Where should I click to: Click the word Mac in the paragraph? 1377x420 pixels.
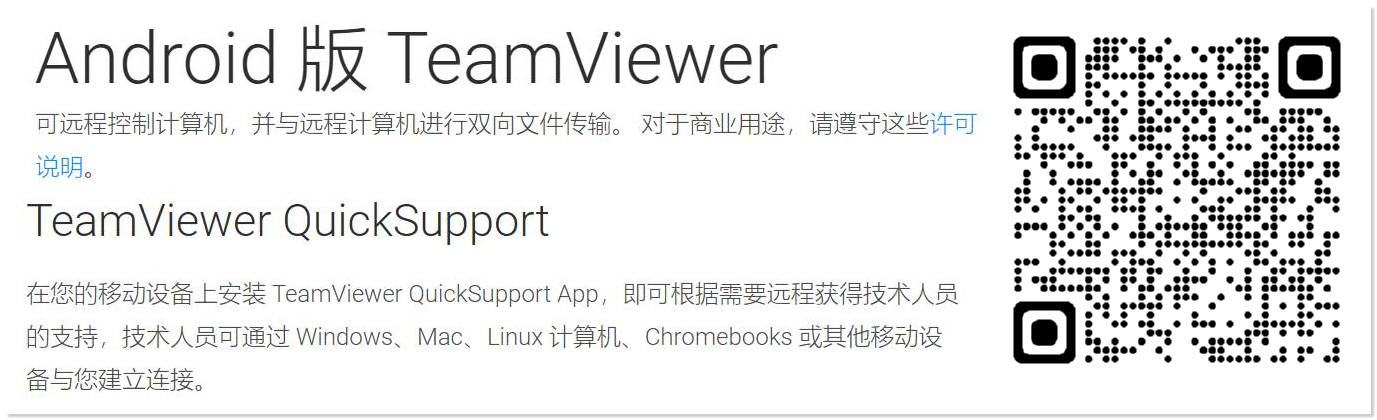(440, 337)
